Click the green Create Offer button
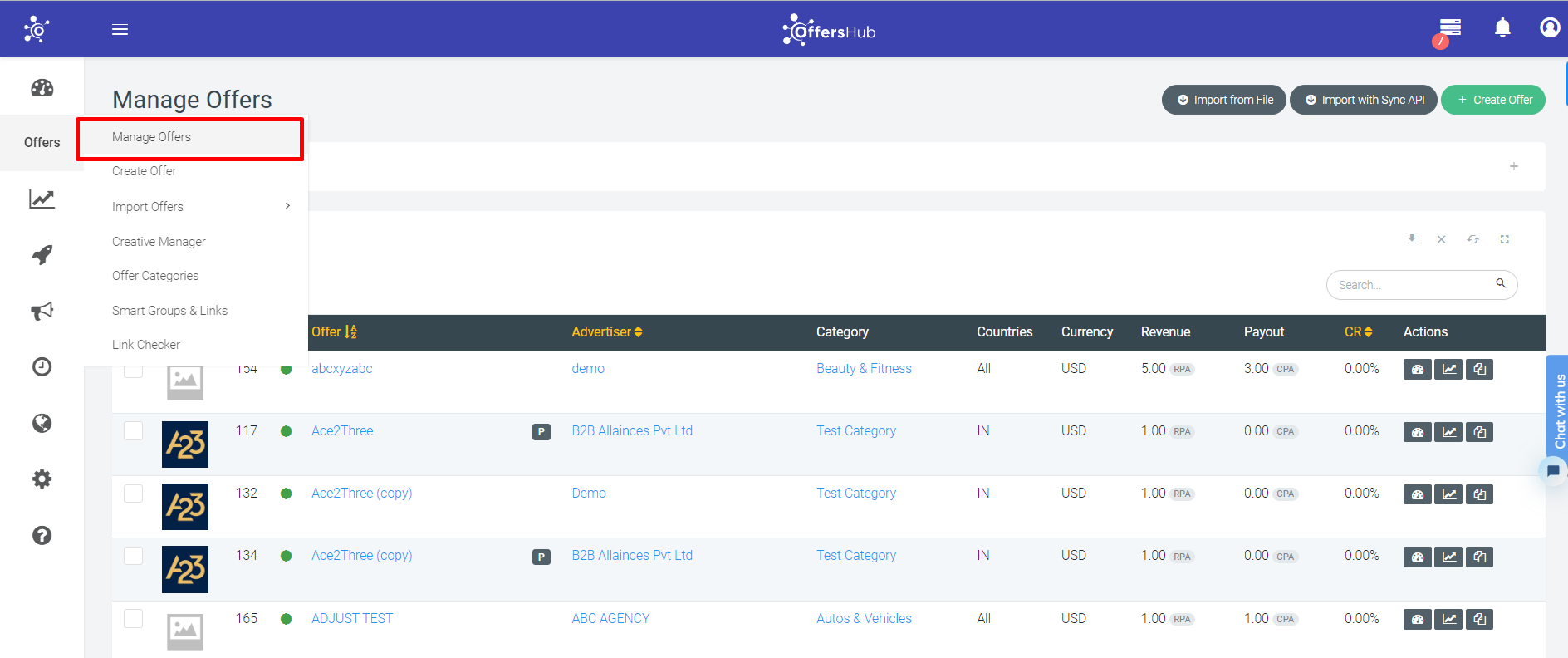The image size is (1568, 658). (x=1493, y=100)
